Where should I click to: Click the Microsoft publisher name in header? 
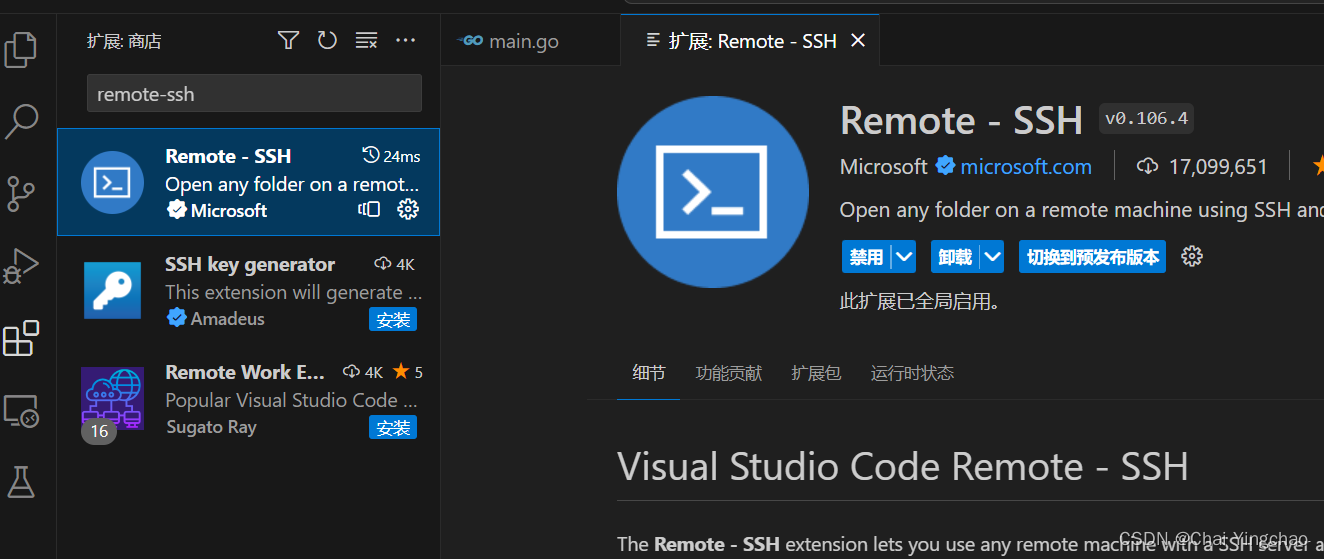tap(884, 167)
